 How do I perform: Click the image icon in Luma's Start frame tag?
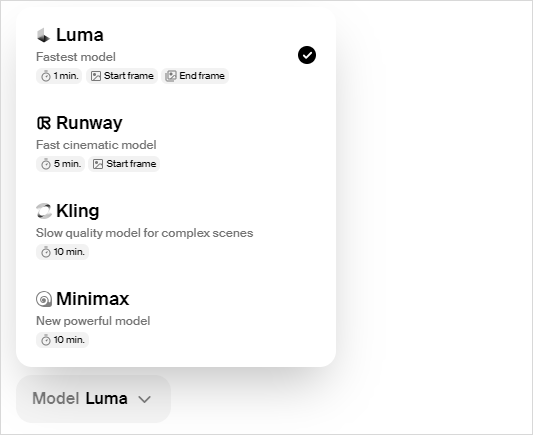[x=96, y=76]
